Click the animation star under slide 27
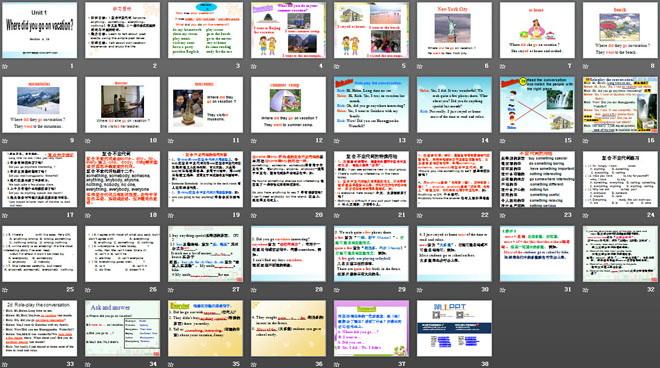The height and width of the screenshot is (368, 660). click(170, 290)
